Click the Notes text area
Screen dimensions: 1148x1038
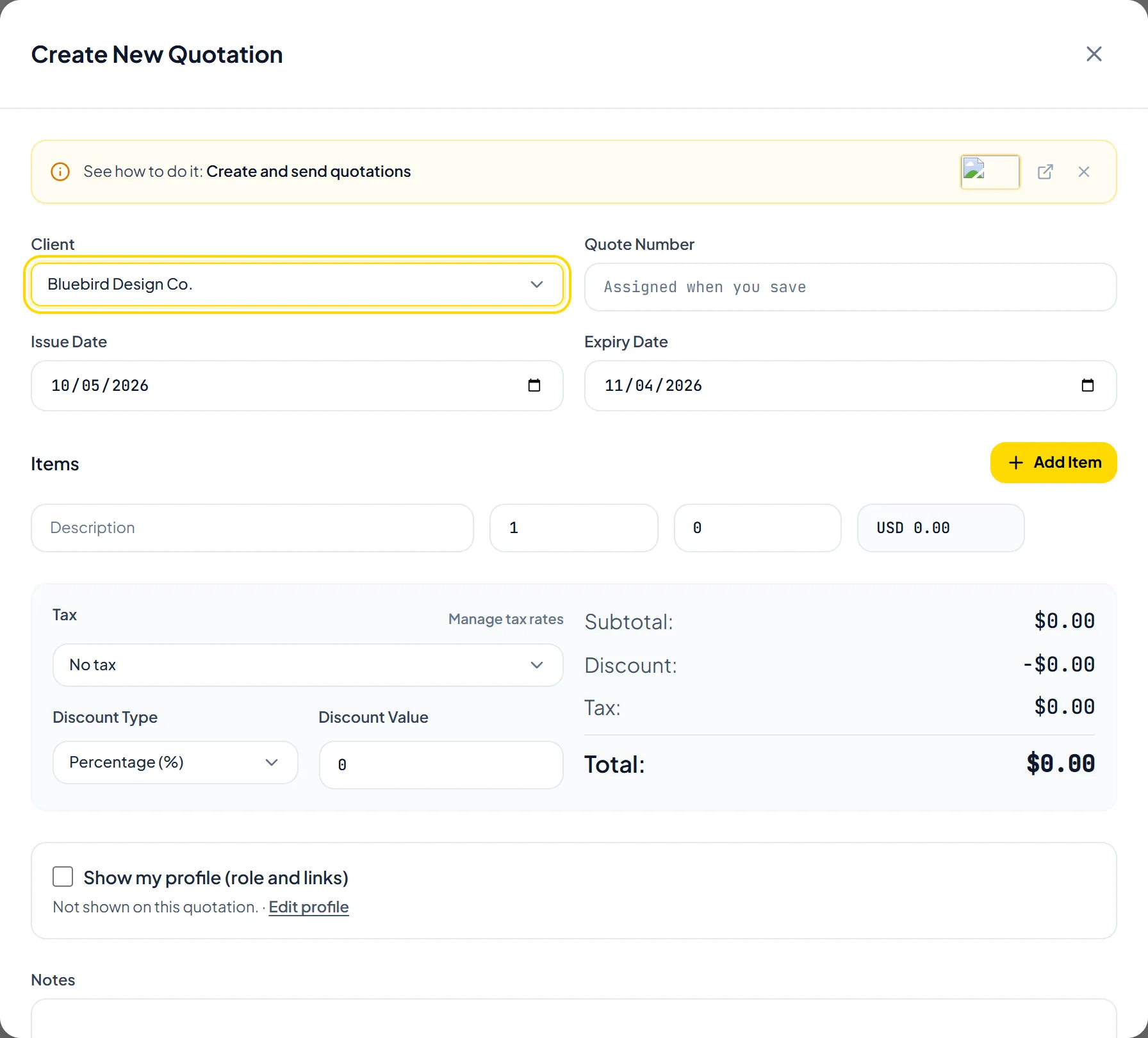574,1019
